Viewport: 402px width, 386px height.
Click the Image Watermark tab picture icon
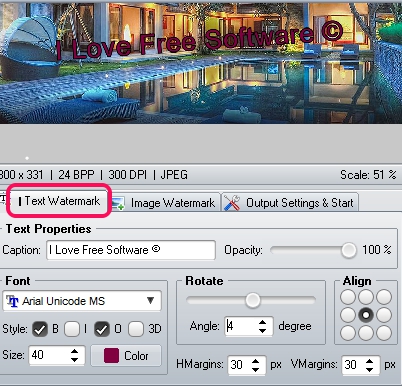point(117,203)
